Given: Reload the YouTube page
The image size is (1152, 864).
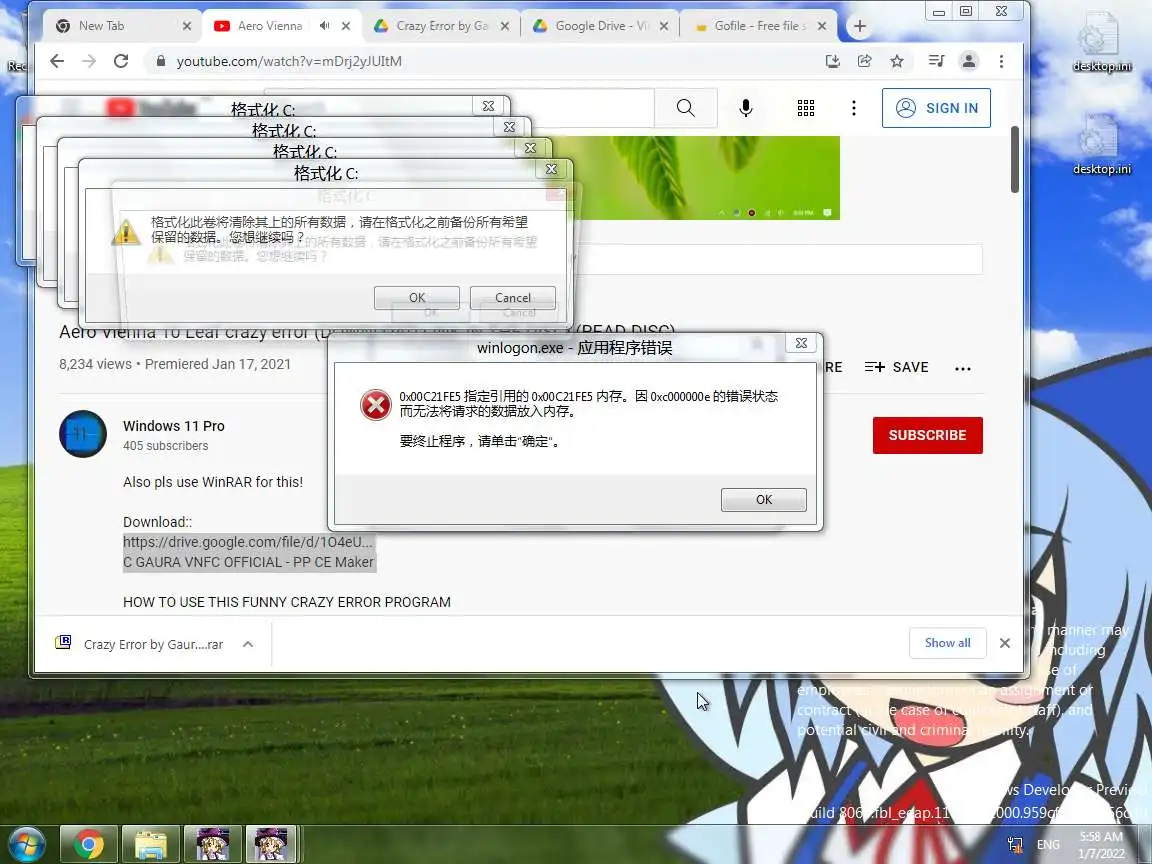Looking at the screenshot, I should point(121,61).
